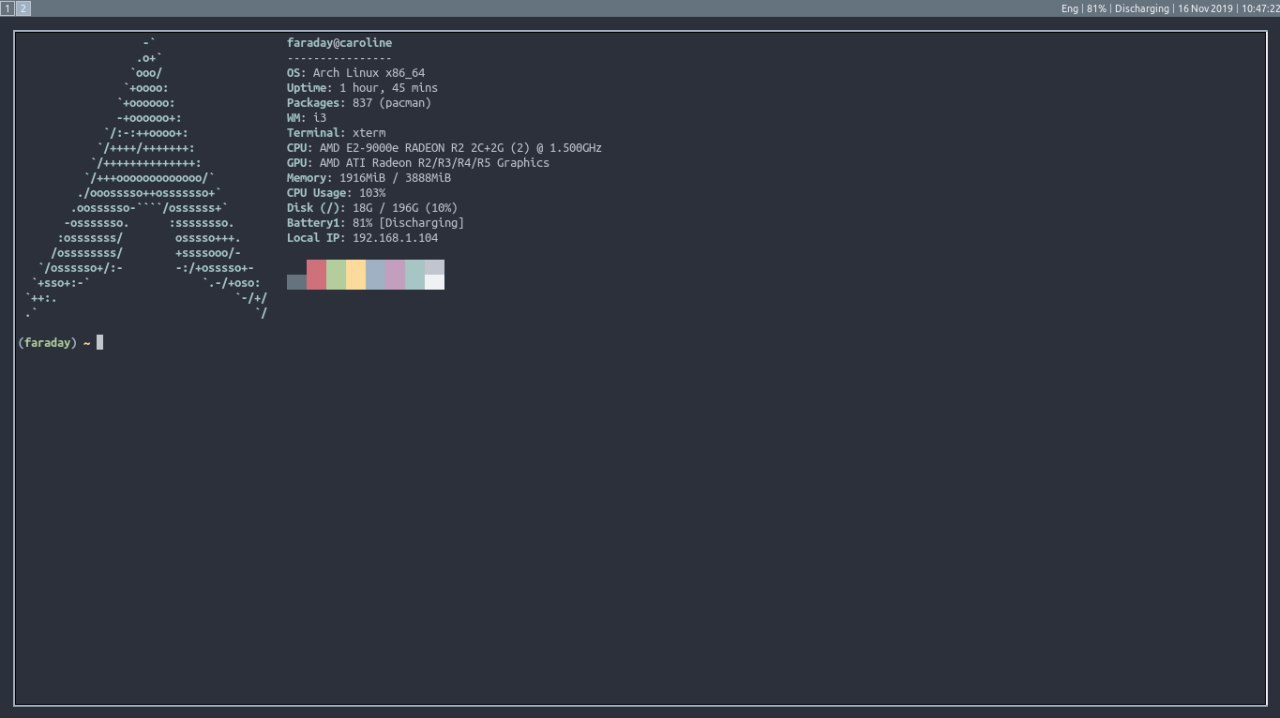Click the faraday@caroline title line

tap(339, 43)
